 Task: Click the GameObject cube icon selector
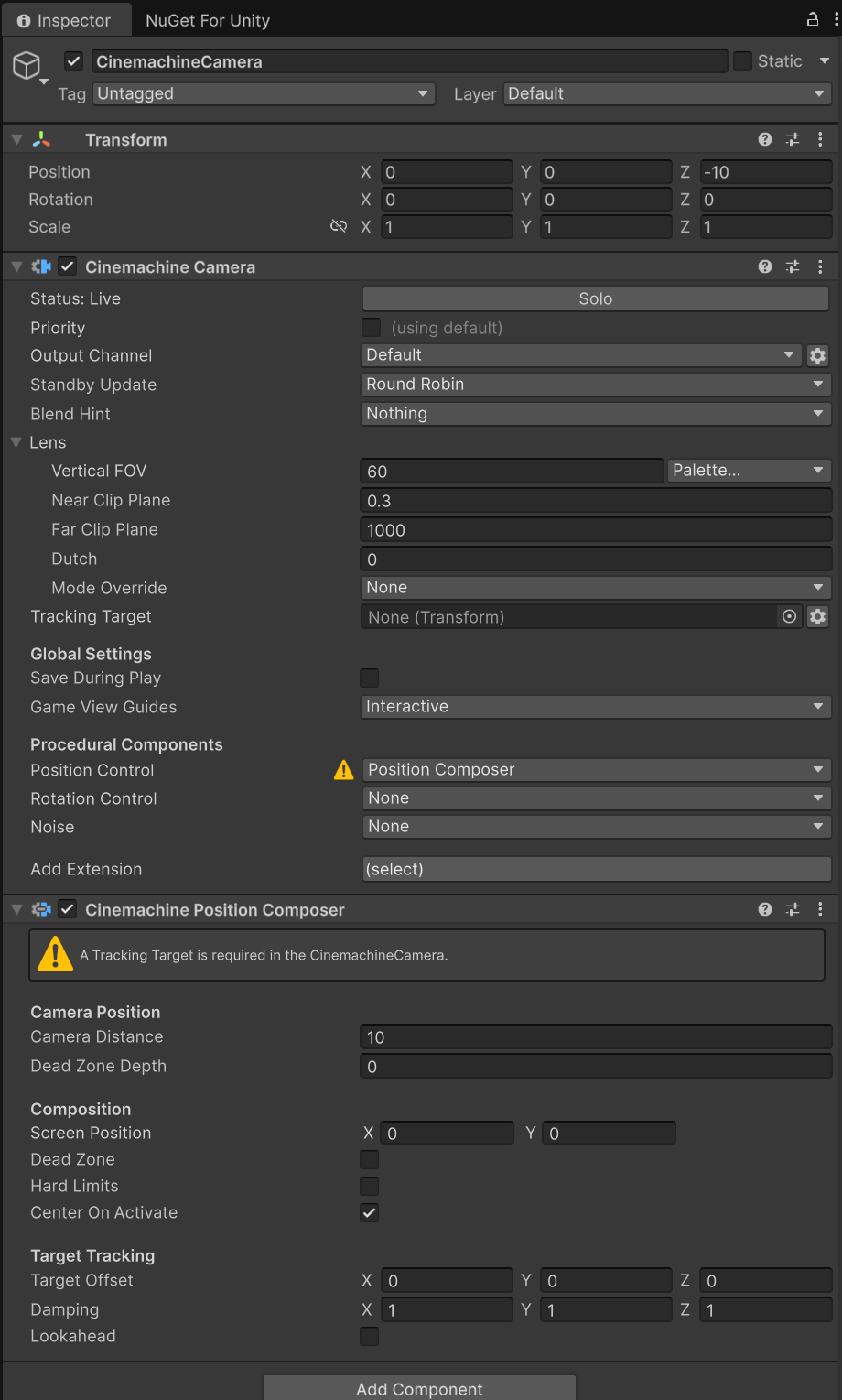point(27,65)
